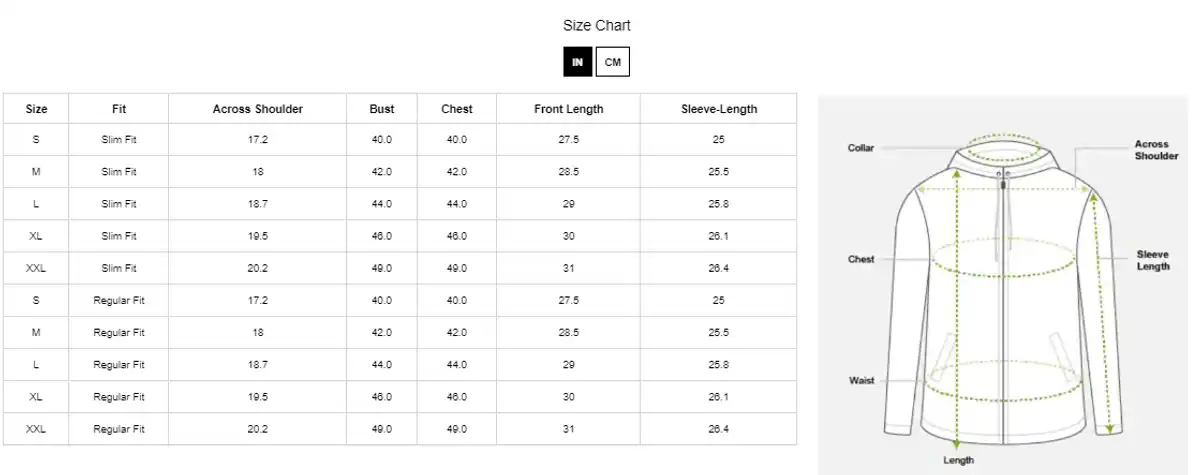The image size is (1200, 475).
Task: Click the Chest label in the diagram
Action: pos(861,259)
